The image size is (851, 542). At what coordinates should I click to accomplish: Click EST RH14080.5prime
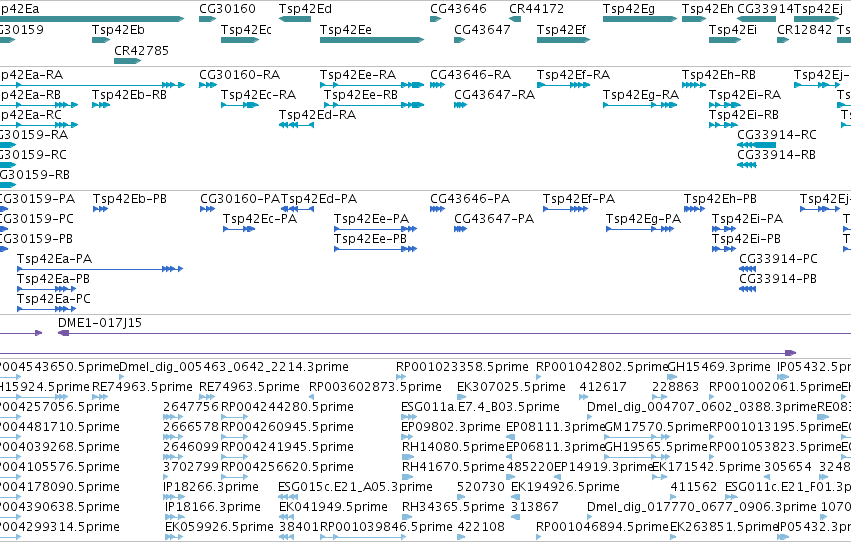(453, 447)
